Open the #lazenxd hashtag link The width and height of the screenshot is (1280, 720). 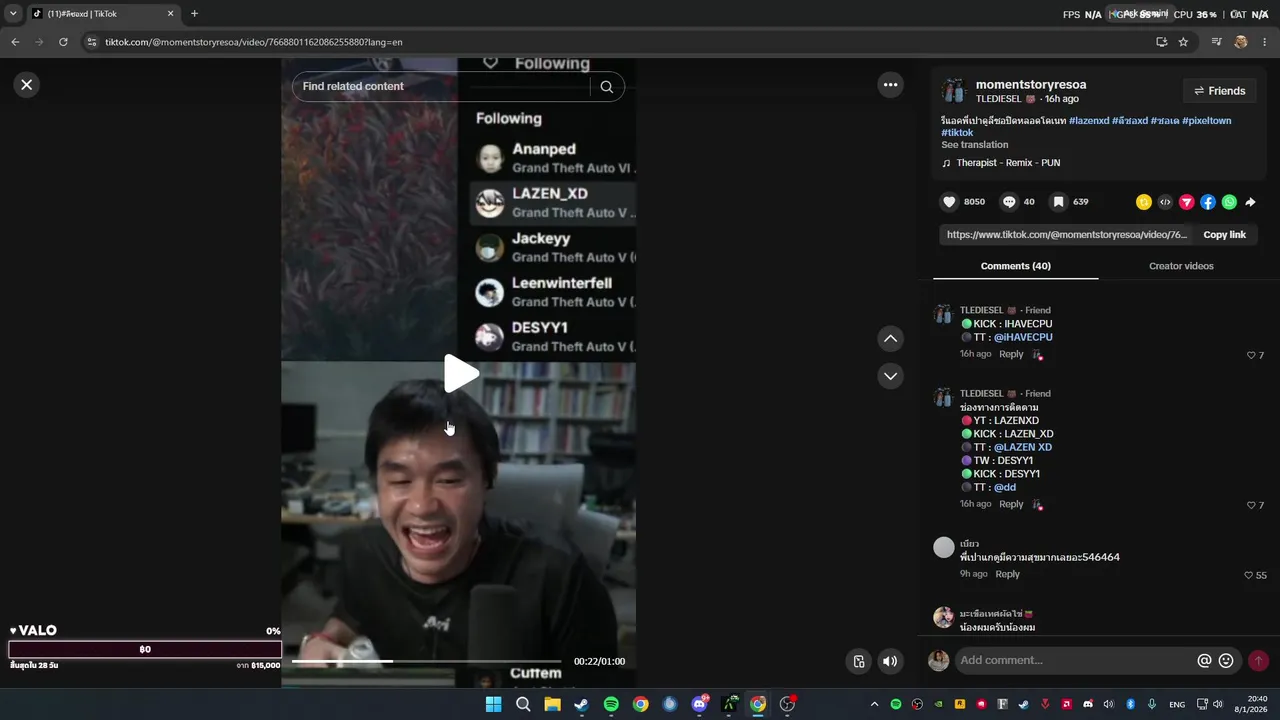pos(1089,121)
